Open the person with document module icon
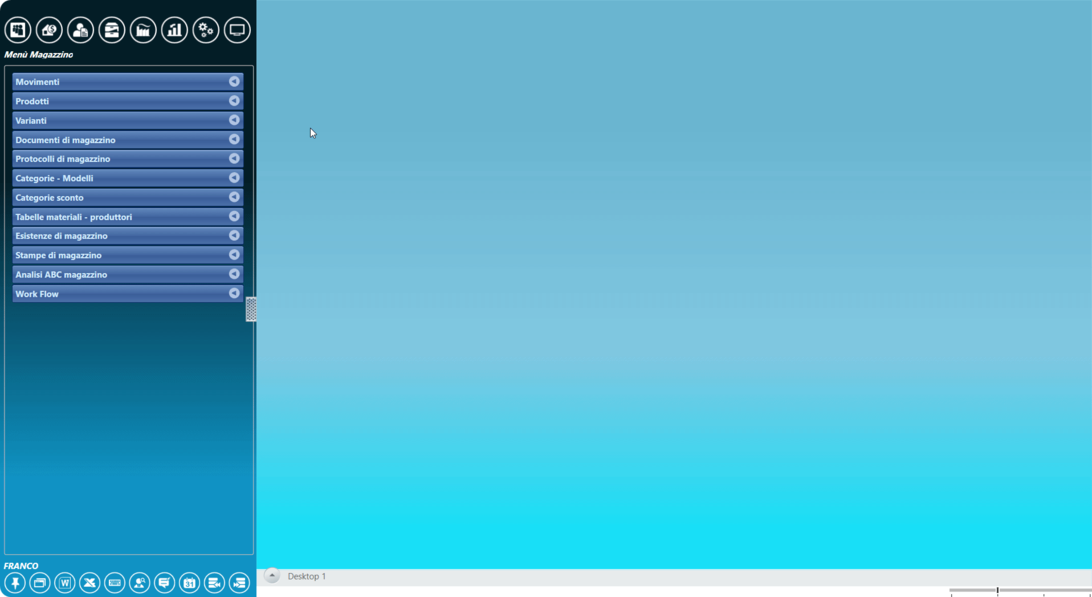This screenshot has height=597, width=1092. coord(81,30)
